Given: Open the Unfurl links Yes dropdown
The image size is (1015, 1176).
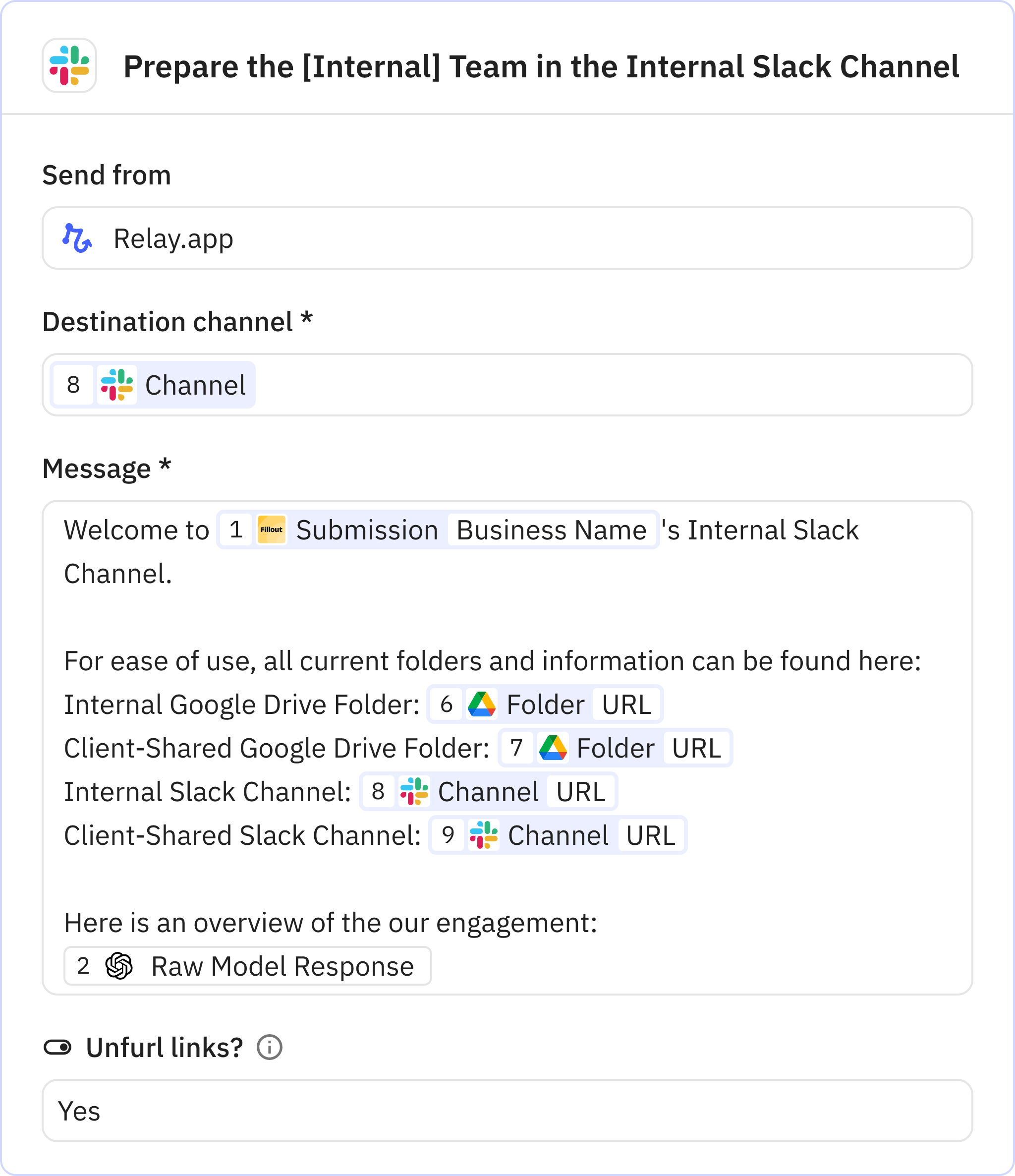Looking at the screenshot, I should [x=507, y=1110].
